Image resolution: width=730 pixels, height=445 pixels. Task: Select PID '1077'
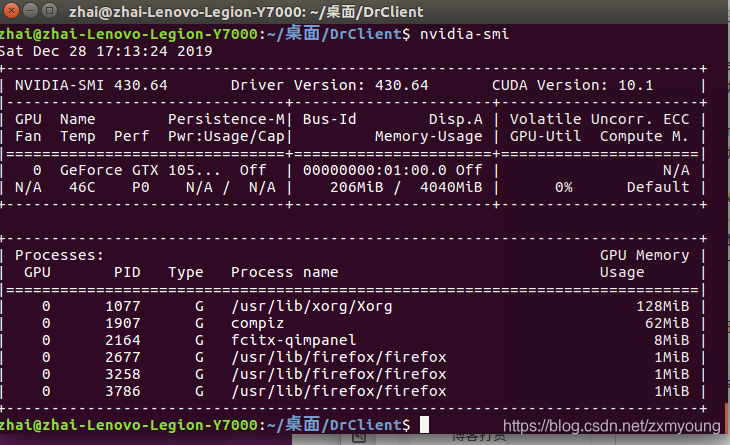[122, 306]
